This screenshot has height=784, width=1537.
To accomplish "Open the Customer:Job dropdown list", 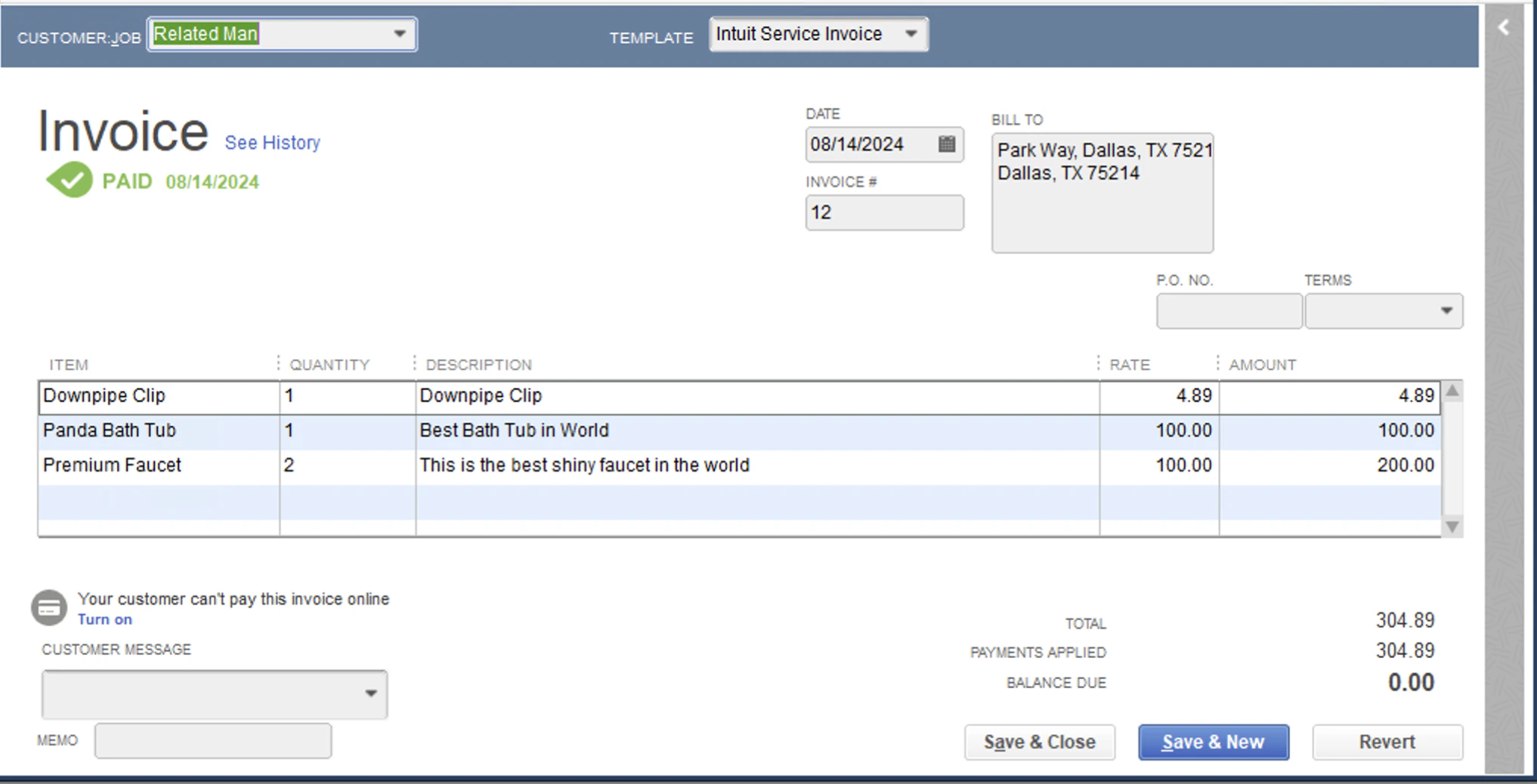I will pyautogui.click(x=400, y=34).
